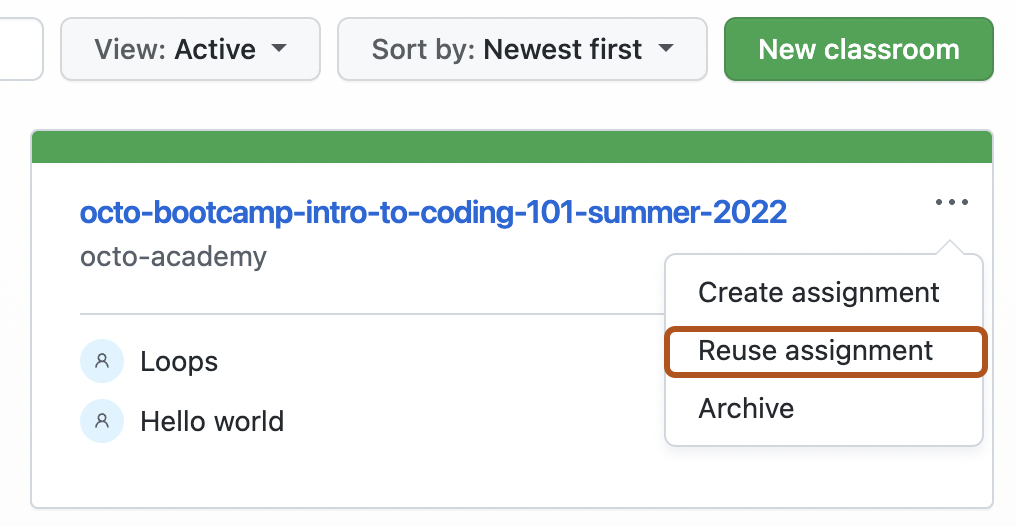Open the Sort by: Newest first dropdown
Image resolution: width=1016 pixels, height=526 pixels.
(x=522, y=49)
